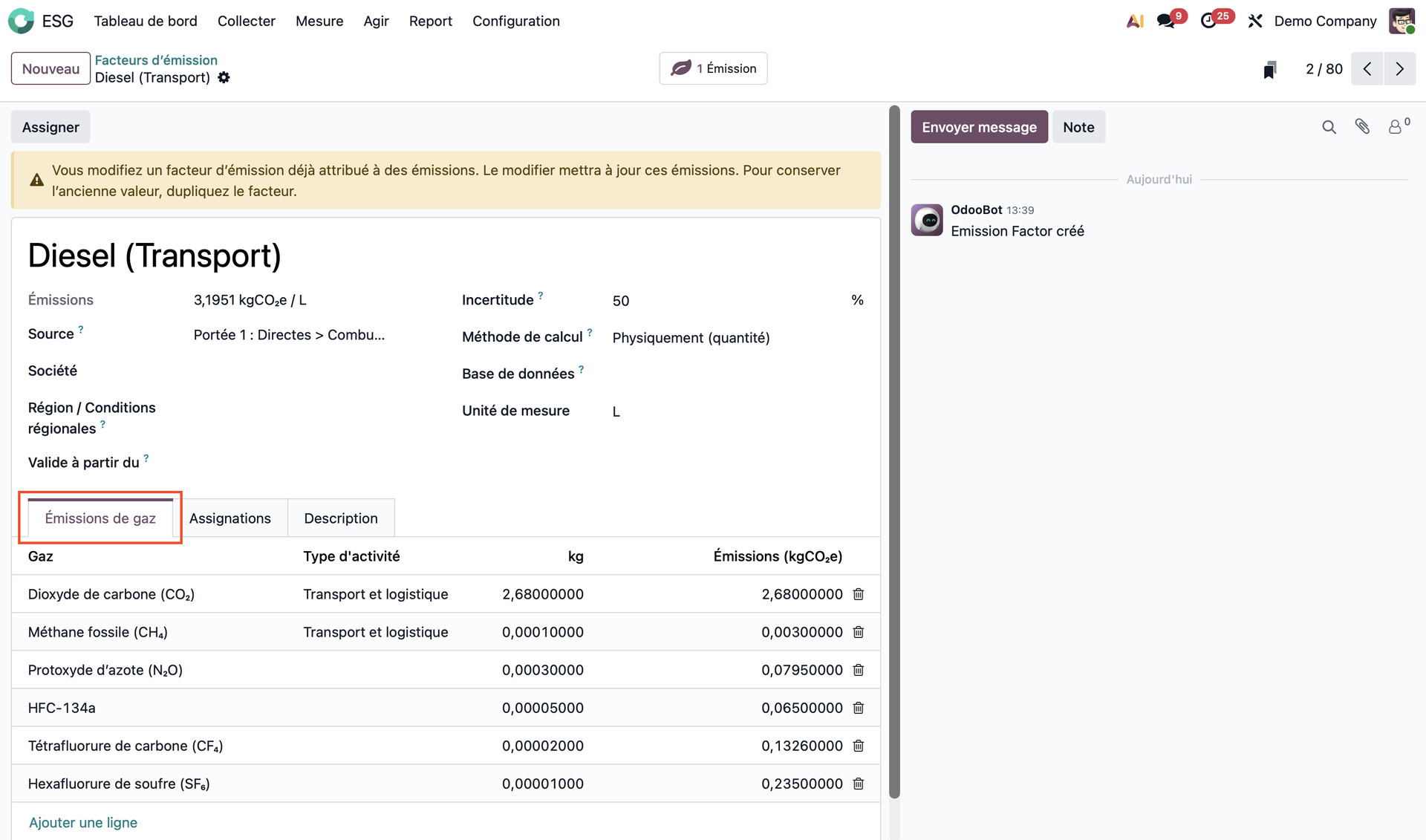This screenshot has height=840, width=1426.
Task: Open the activities clock icon with 25 badge
Action: click(1208, 22)
